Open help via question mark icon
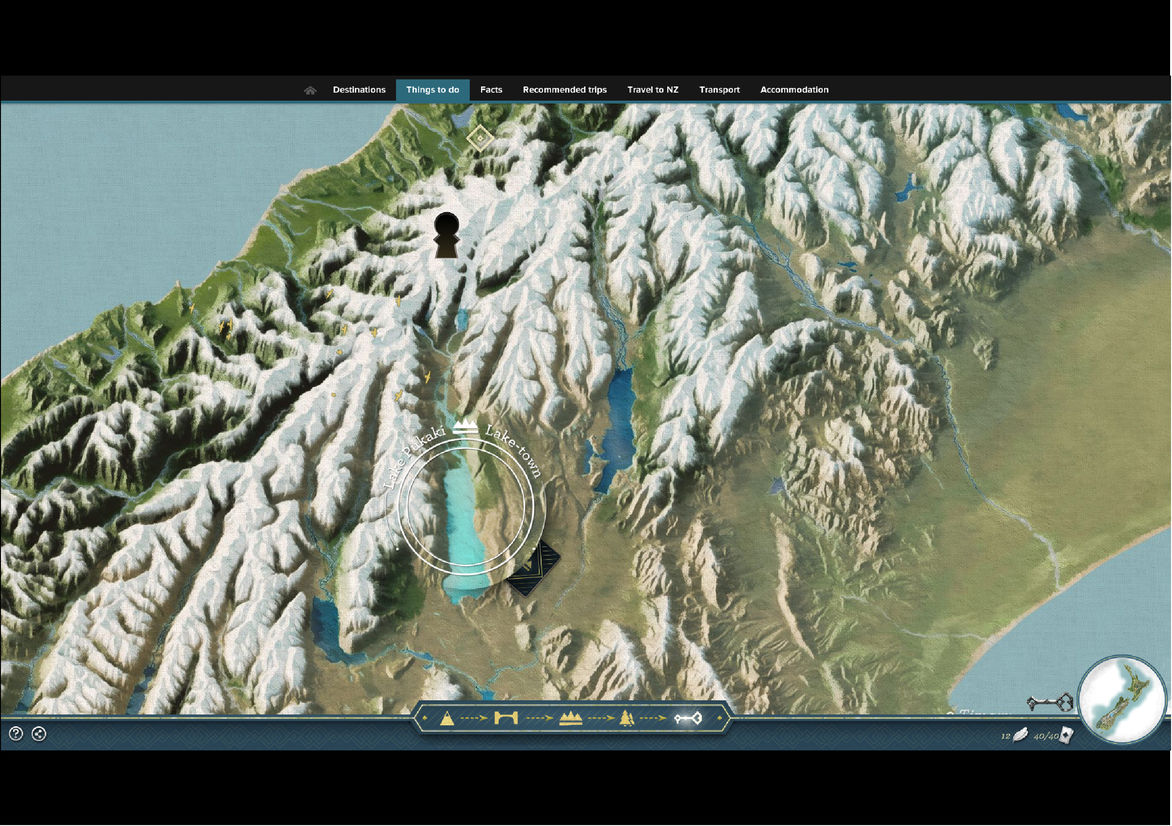Screen dimensions: 1172x826 pyautogui.click(x=16, y=733)
